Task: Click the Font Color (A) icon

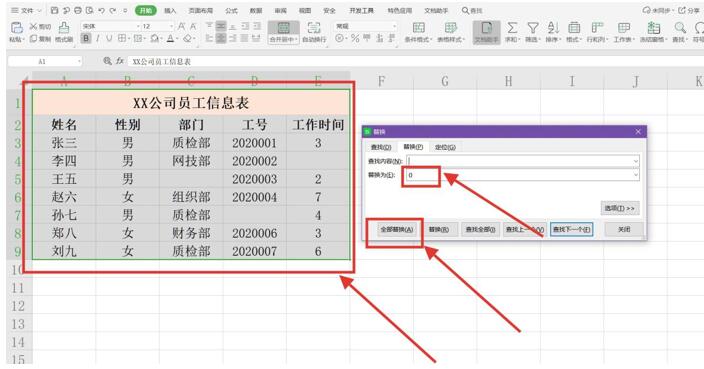Action: tap(170, 39)
